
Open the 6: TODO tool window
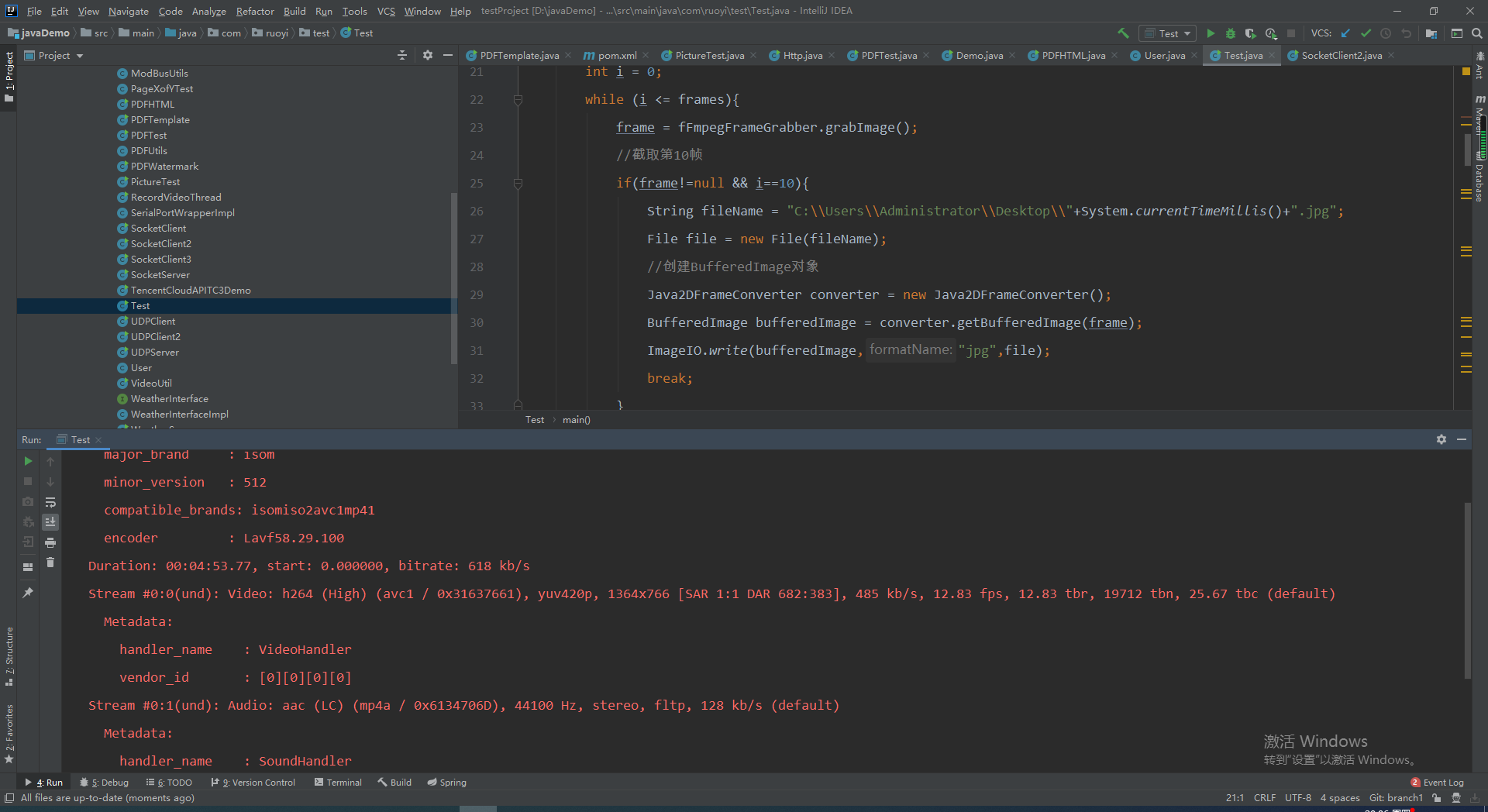tap(169, 783)
